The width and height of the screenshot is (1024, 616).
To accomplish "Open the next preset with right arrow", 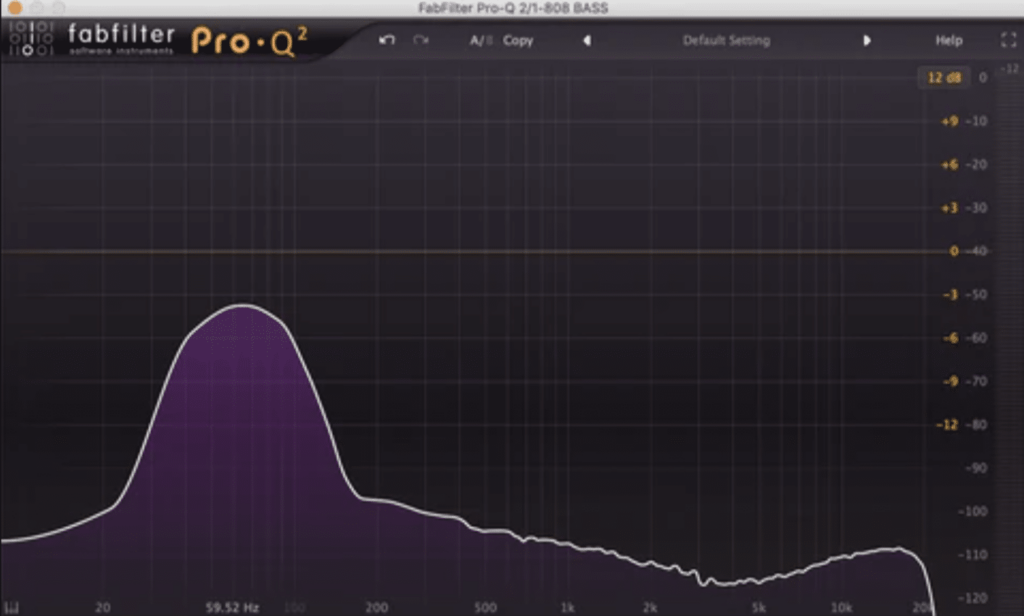I will (x=866, y=40).
